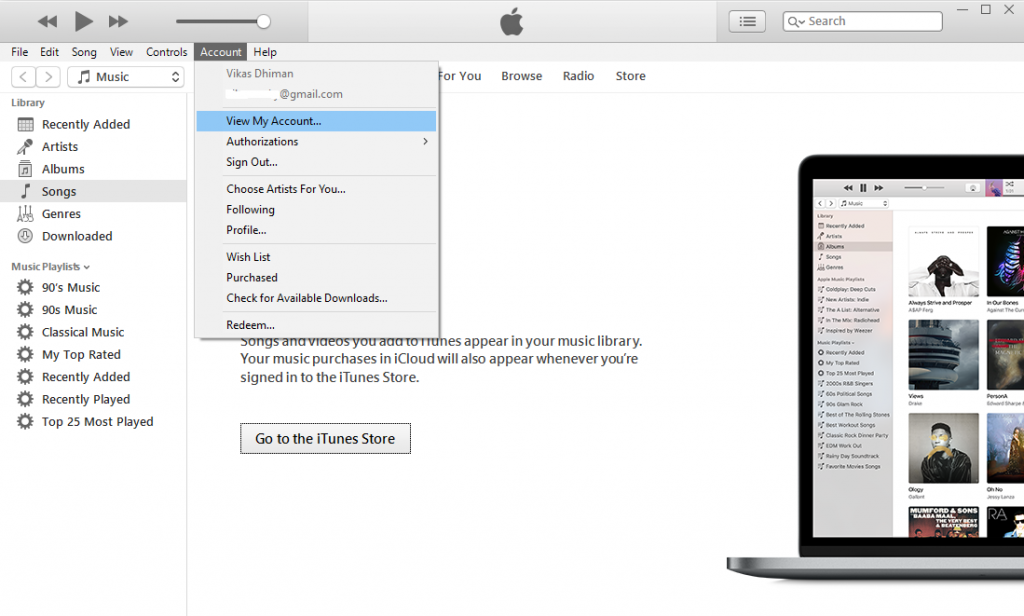Switch to the For You tab
Viewport: 1024px width, 616px height.
click(x=460, y=76)
